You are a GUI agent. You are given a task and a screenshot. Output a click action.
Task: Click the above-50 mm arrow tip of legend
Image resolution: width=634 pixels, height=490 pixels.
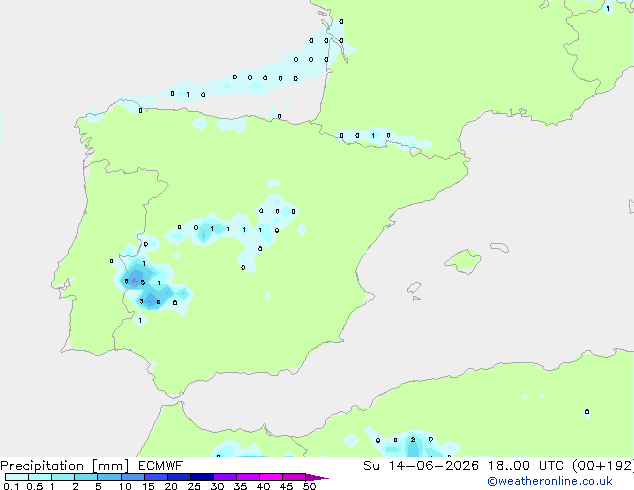317,477
